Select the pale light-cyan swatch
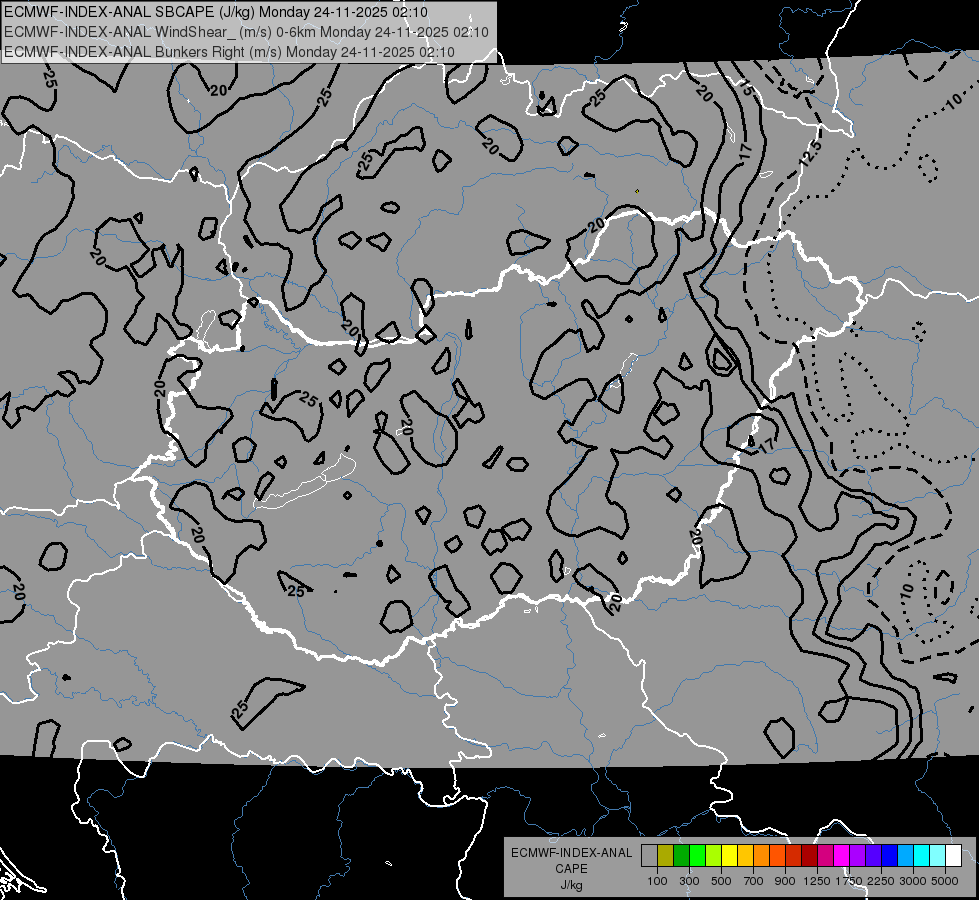Viewport: 979px width, 900px height. [938, 855]
